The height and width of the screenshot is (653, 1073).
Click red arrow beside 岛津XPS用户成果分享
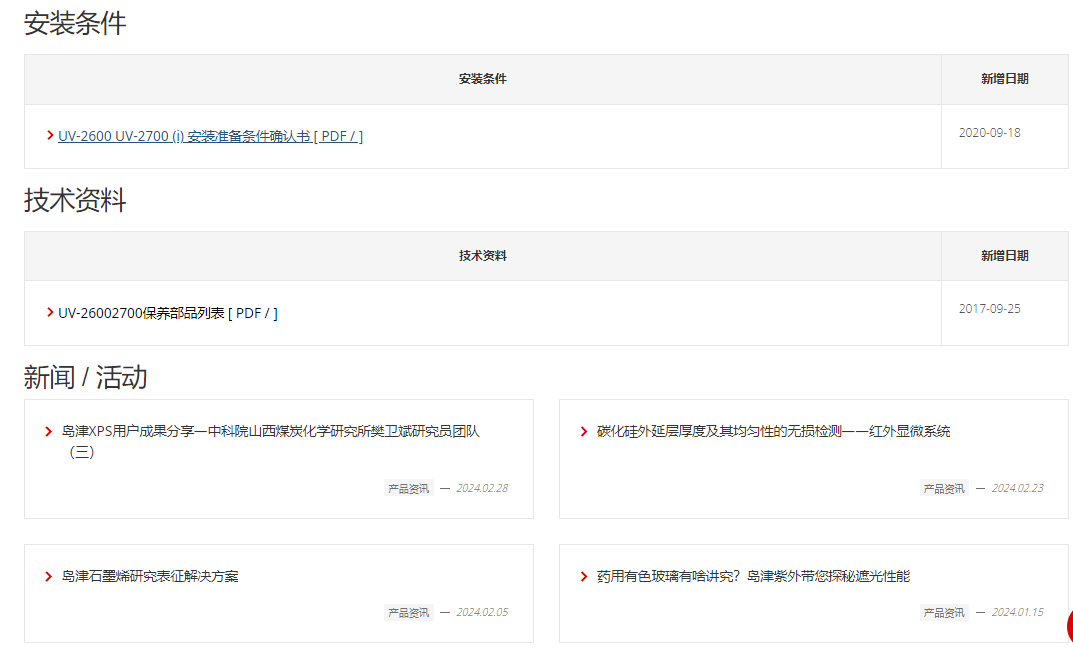(49, 431)
